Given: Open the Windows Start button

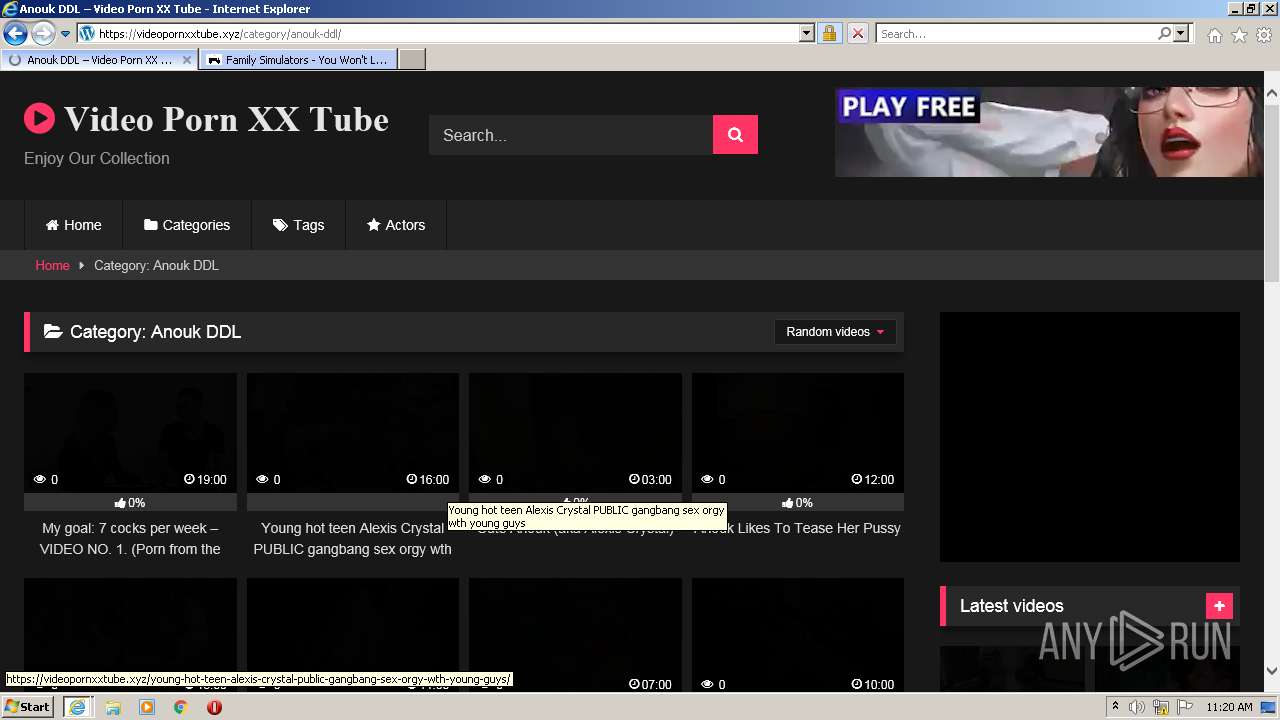Looking at the screenshot, I should (28, 707).
